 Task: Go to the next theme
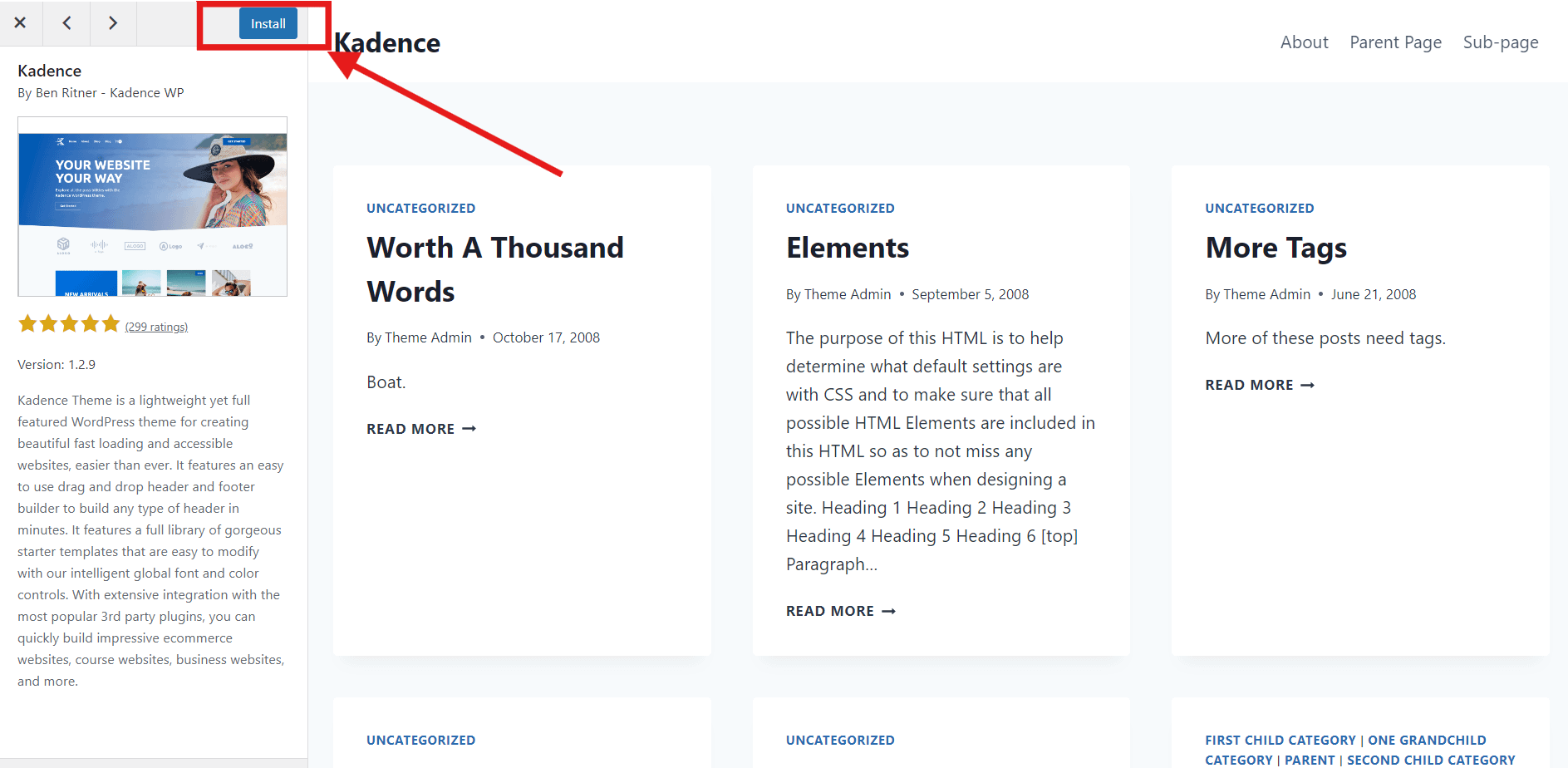pos(113,23)
